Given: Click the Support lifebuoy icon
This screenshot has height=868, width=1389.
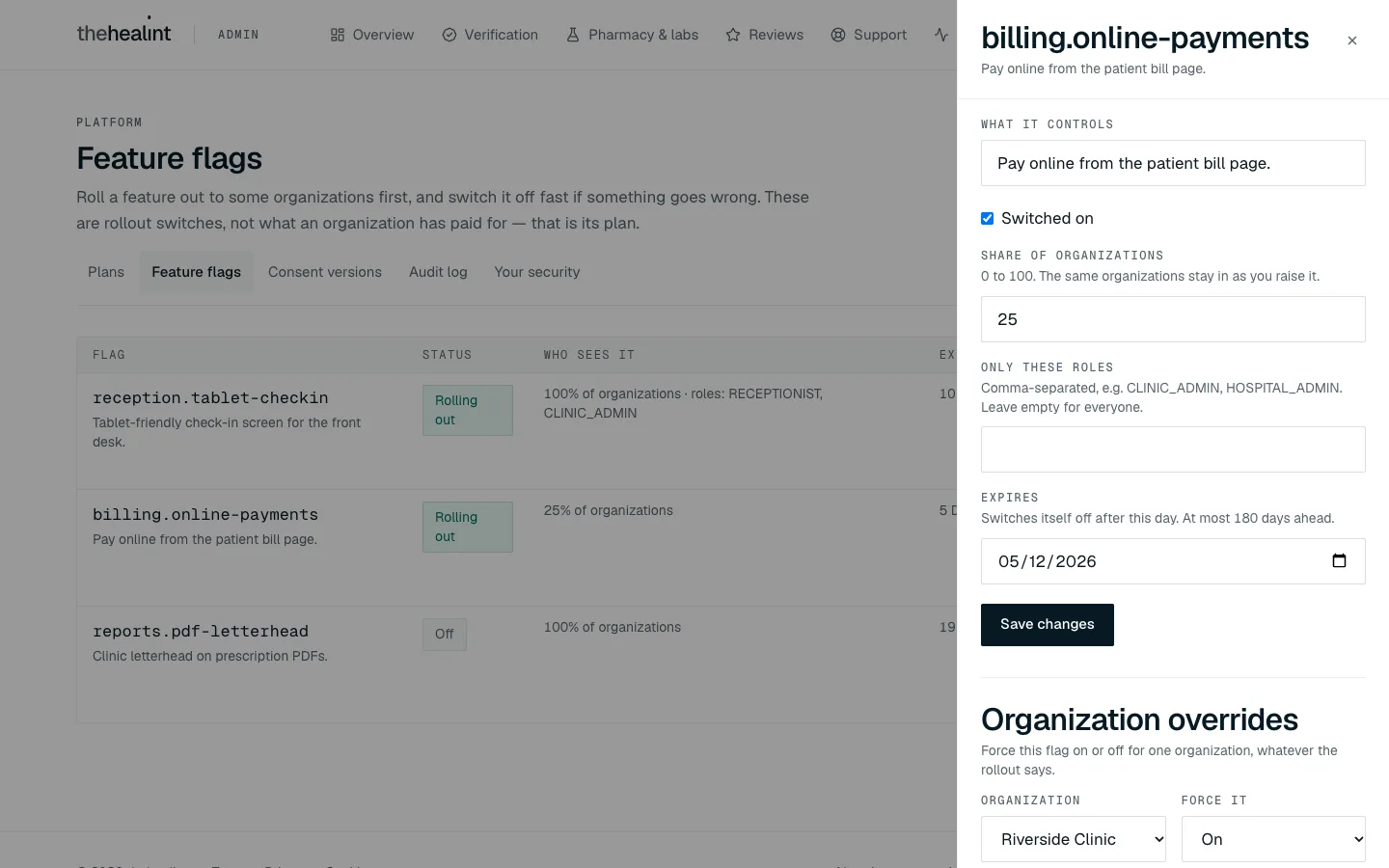Looking at the screenshot, I should 838,35.
